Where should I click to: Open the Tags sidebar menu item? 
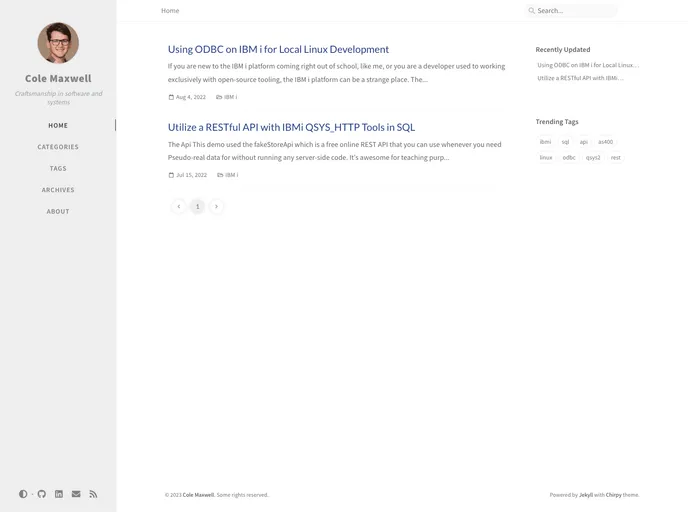[x=58, y=168]
